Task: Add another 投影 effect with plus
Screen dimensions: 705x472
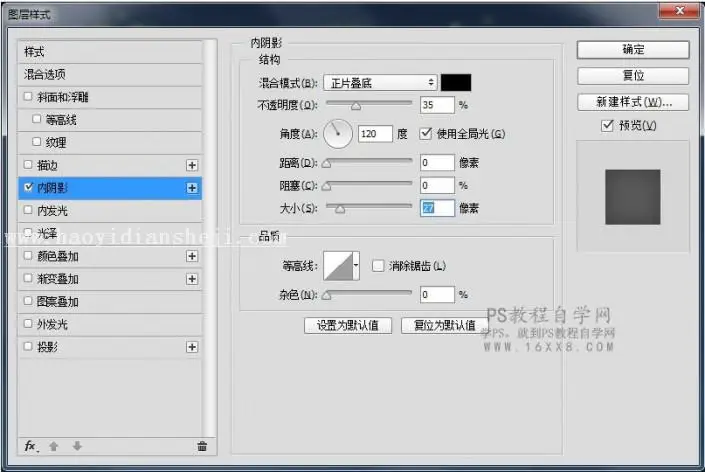Action: click(192, 347)
